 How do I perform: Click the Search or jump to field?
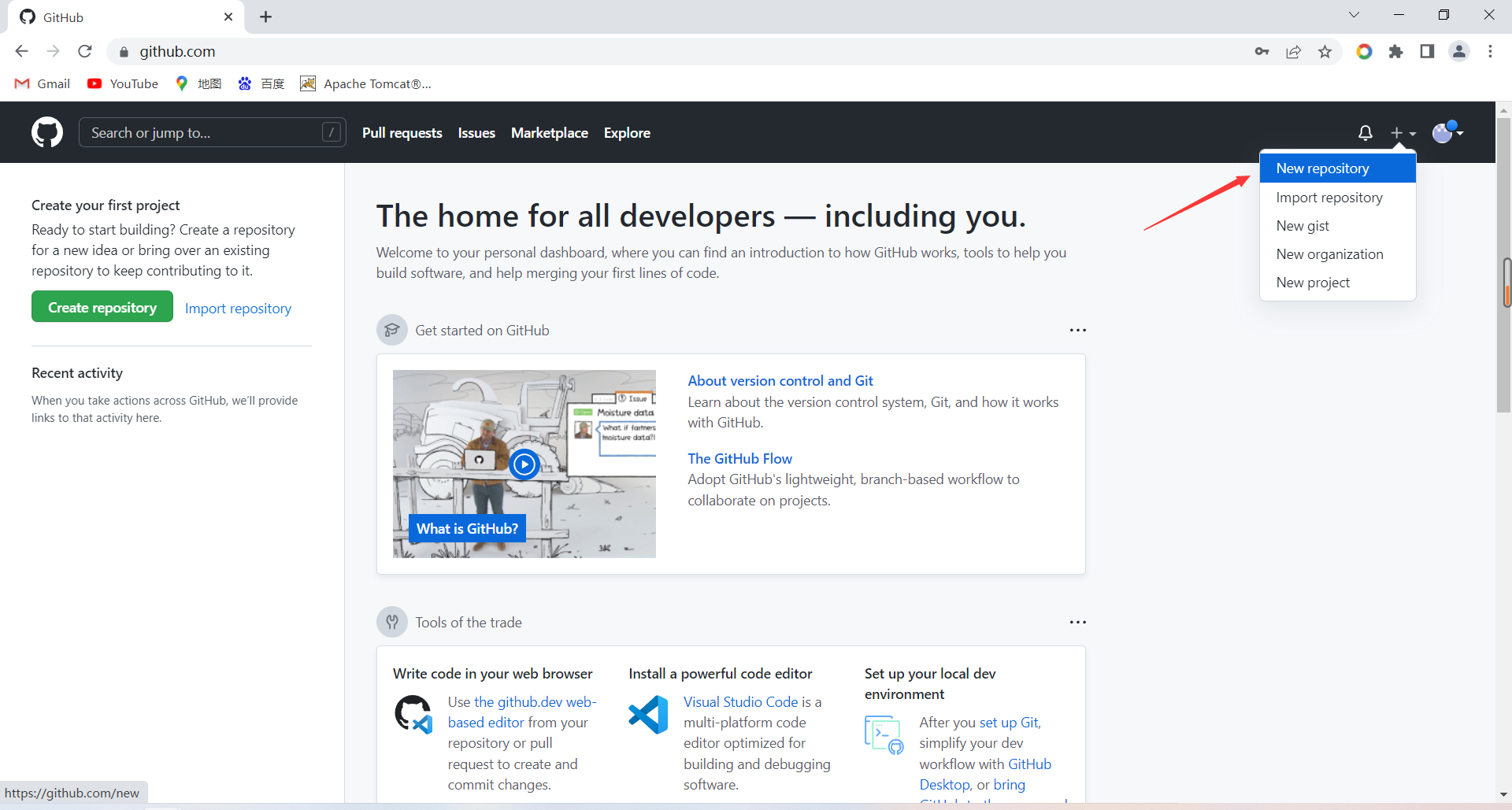pyautogui.click(x=212, y=132)
